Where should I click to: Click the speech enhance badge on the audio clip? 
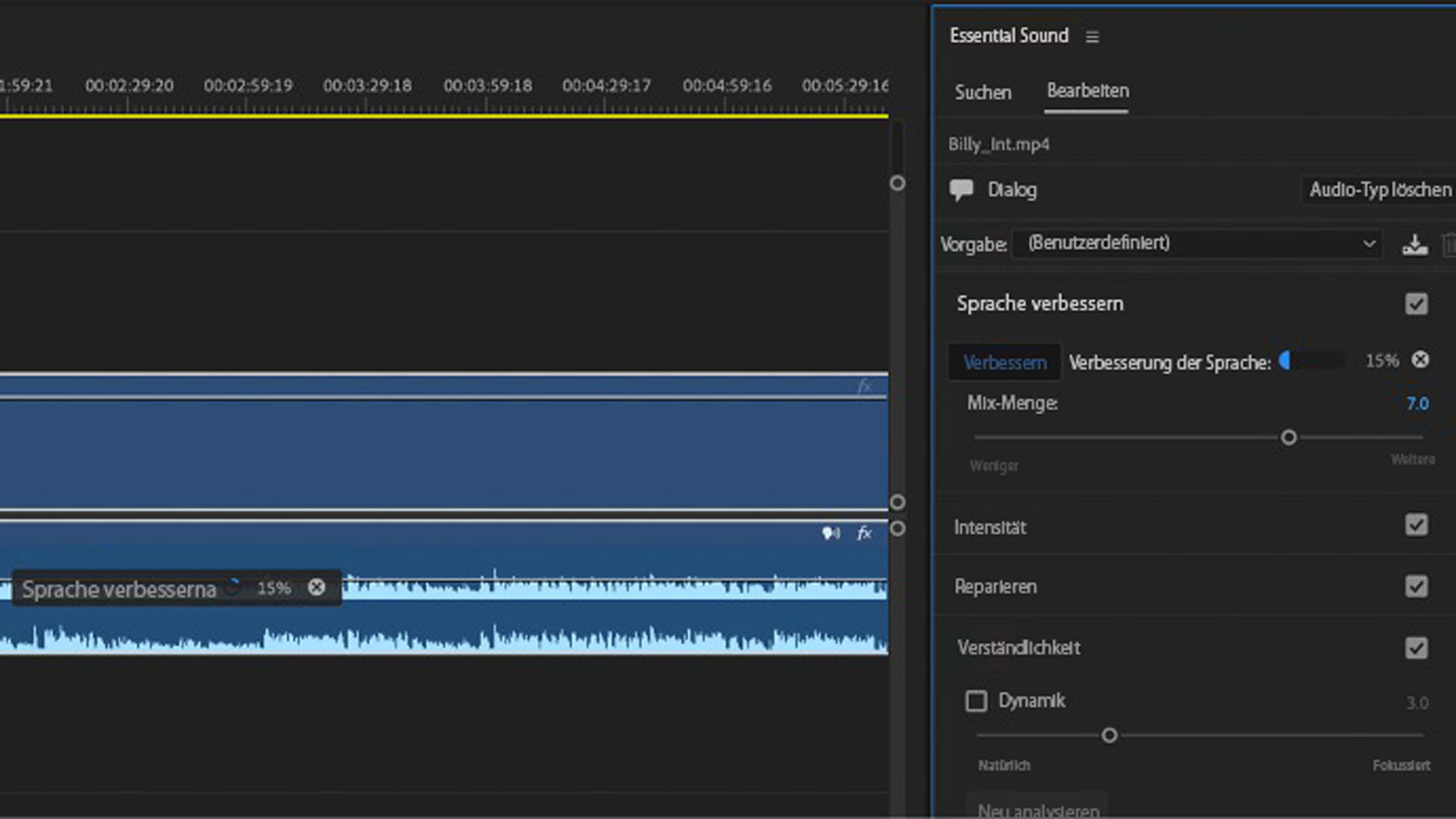pos(831,533)
